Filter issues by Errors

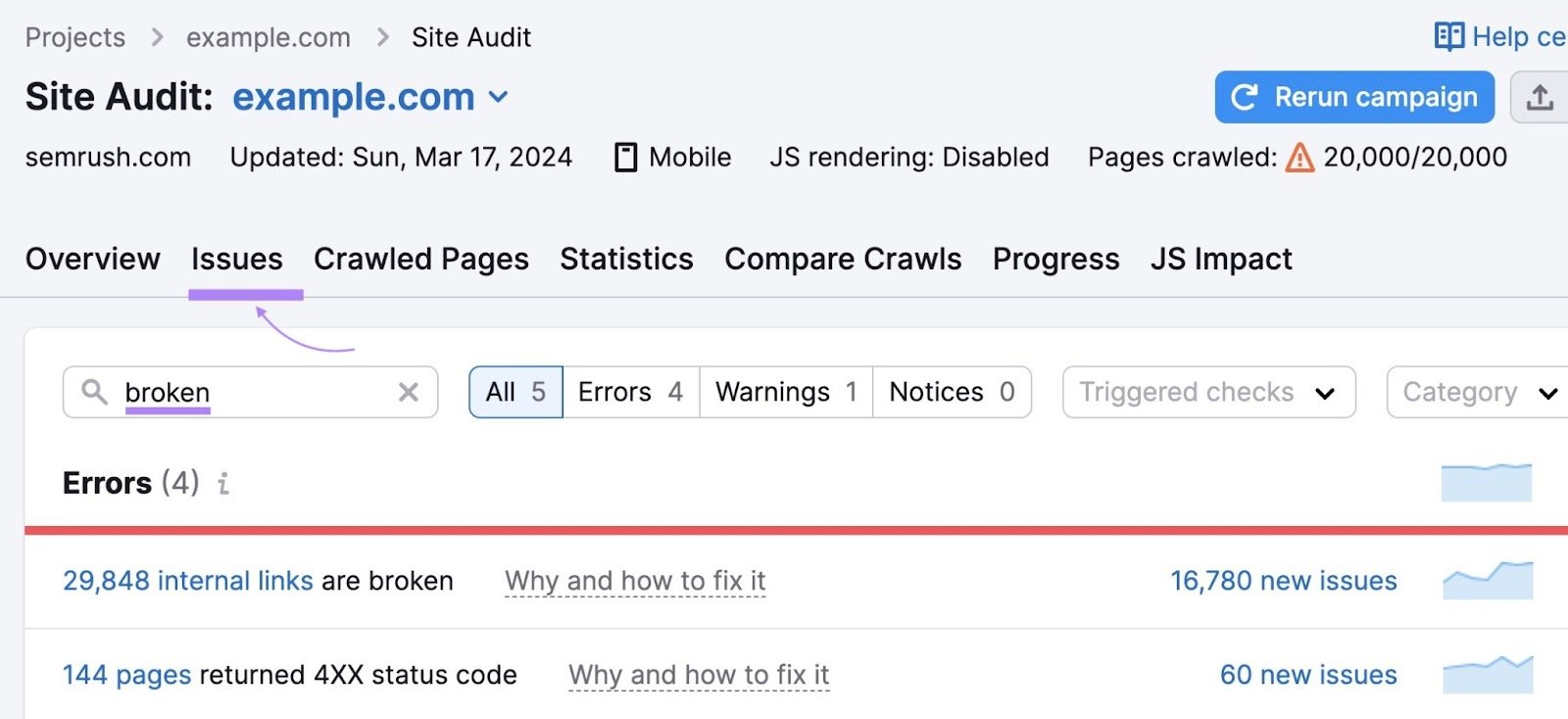pos(630,393)
